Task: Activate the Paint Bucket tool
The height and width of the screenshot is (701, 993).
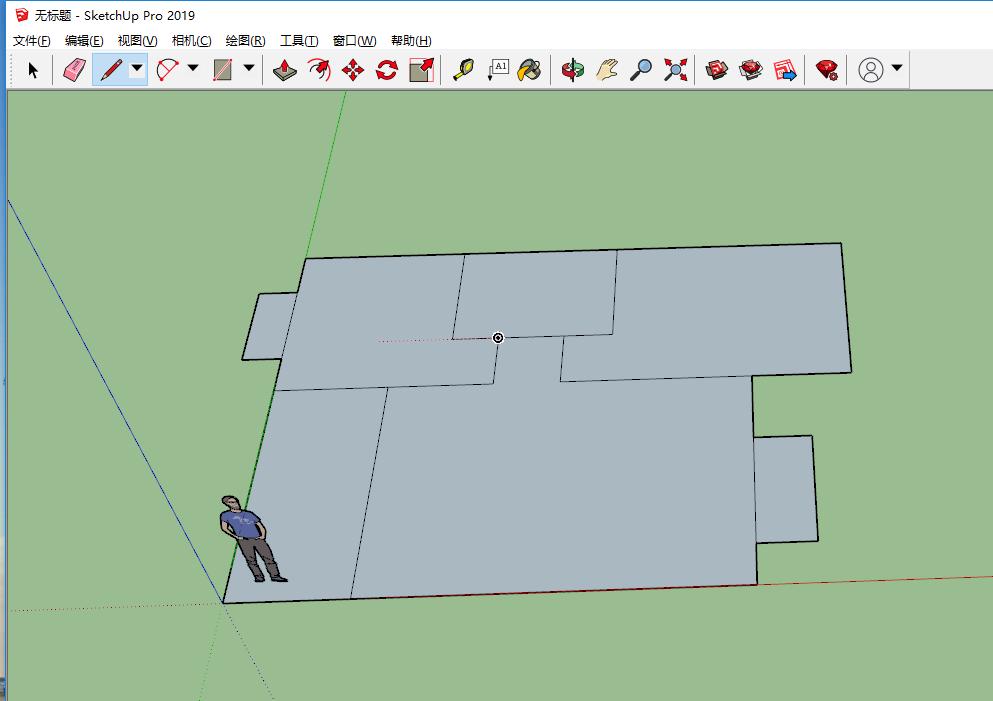Action: (530, 70)
